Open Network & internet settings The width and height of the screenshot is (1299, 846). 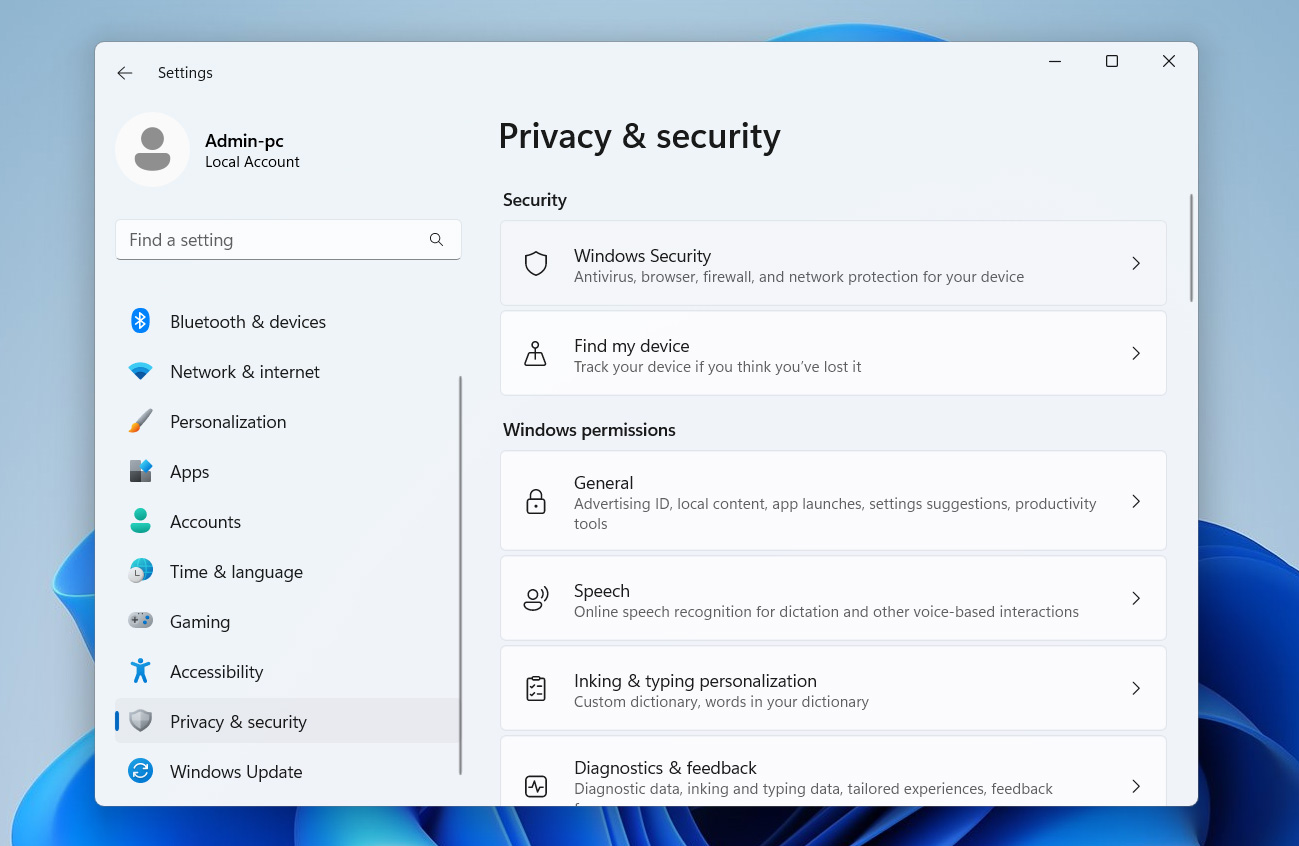point(287,371)
